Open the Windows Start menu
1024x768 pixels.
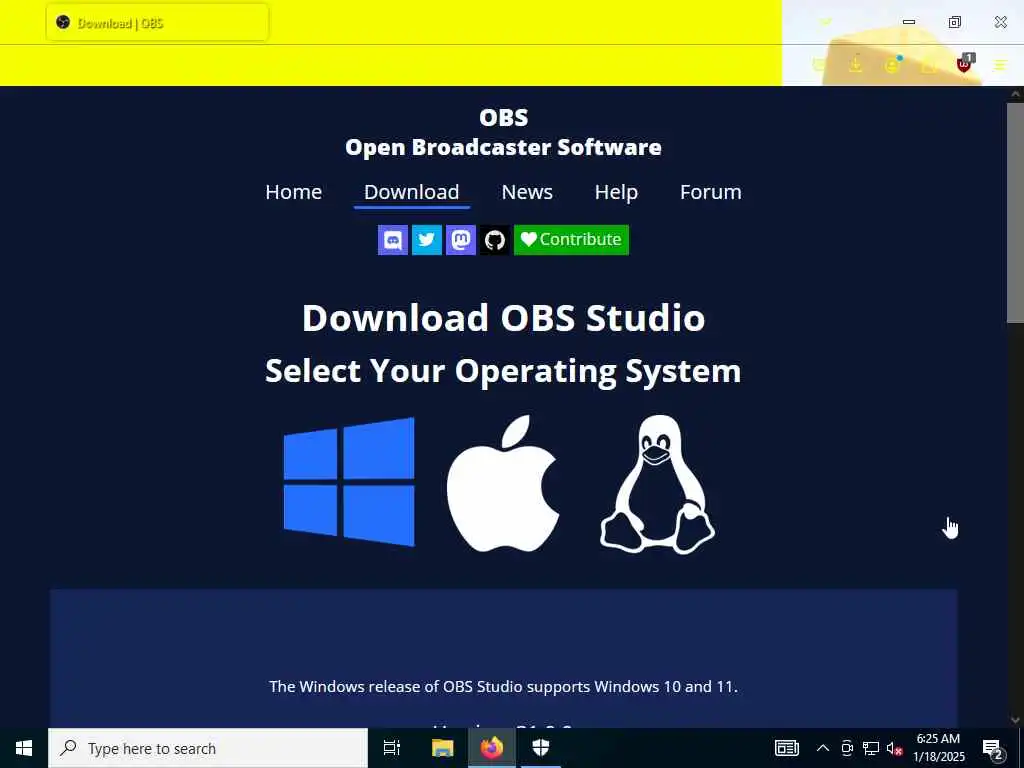pos(24,748)
